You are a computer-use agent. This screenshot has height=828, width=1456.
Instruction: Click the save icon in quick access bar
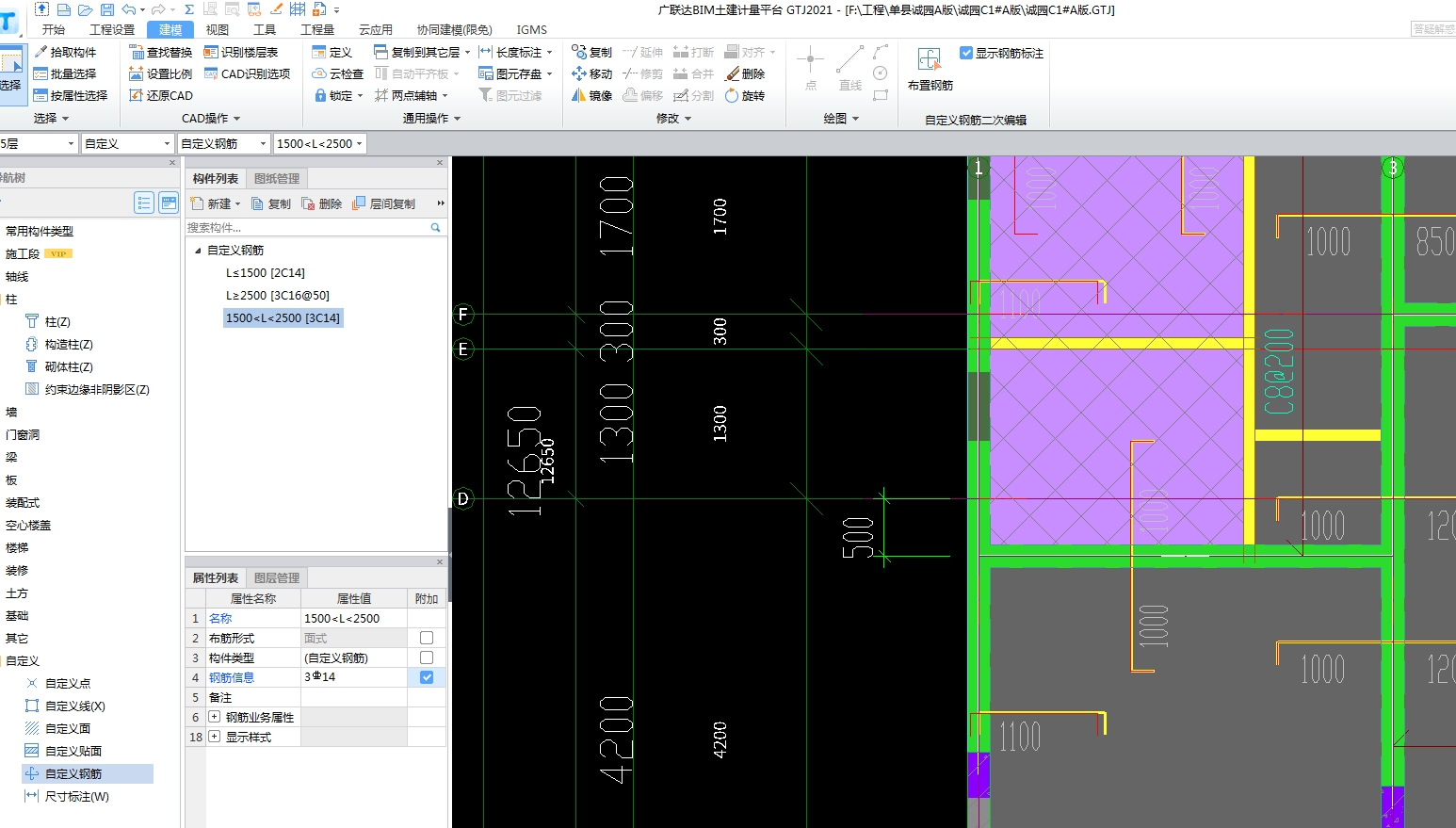pyautogui.click(x=106, y=9)
